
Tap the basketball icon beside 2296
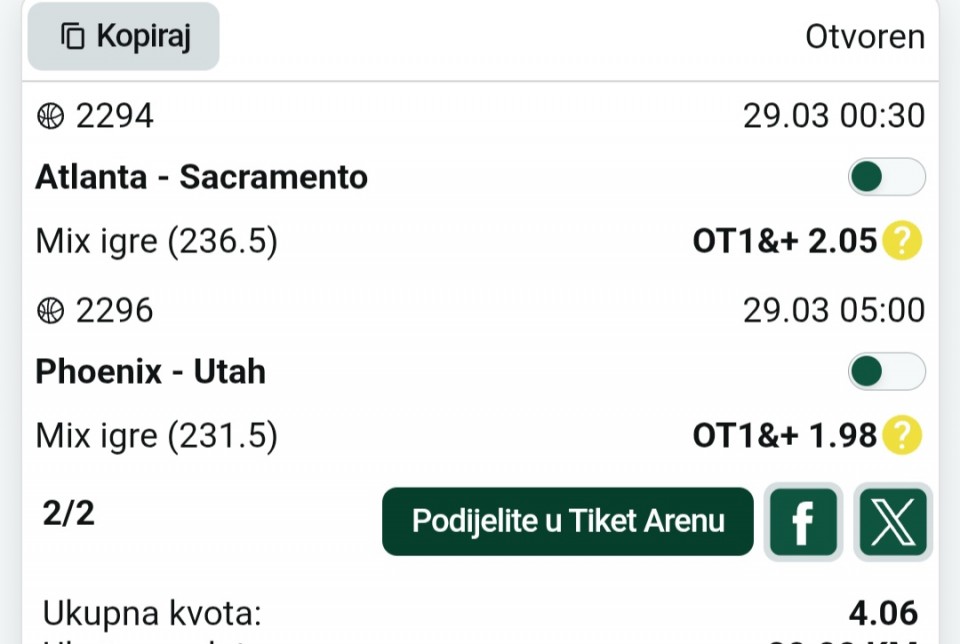[50, 311]
